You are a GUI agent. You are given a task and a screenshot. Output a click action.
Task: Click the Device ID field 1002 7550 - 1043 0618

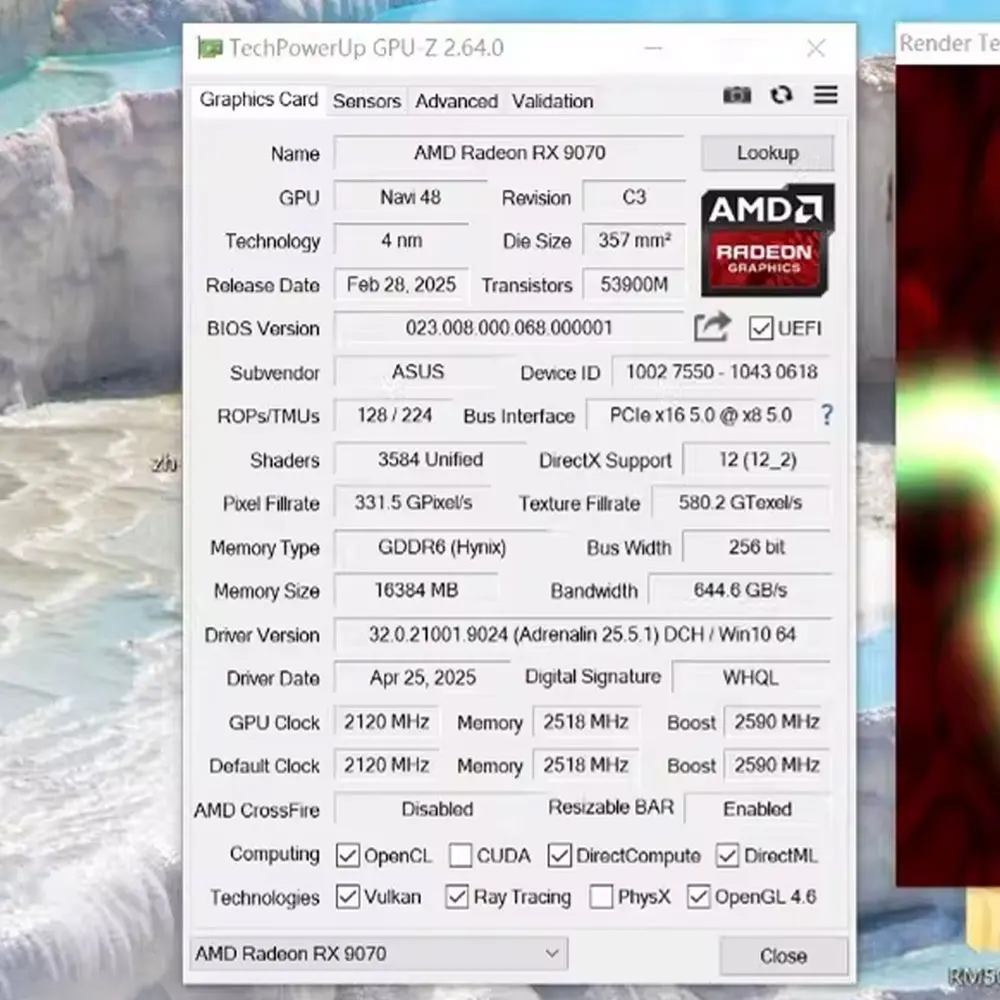[x=721, y=372]
